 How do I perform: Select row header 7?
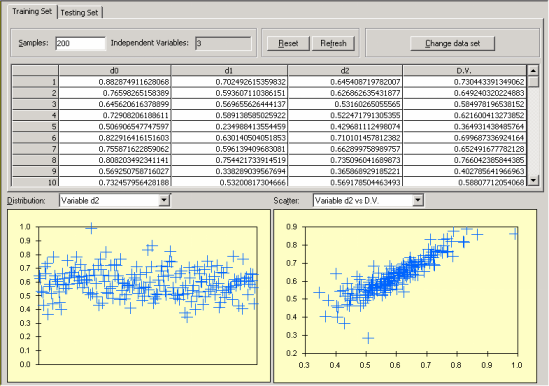(x=35, y=149)
